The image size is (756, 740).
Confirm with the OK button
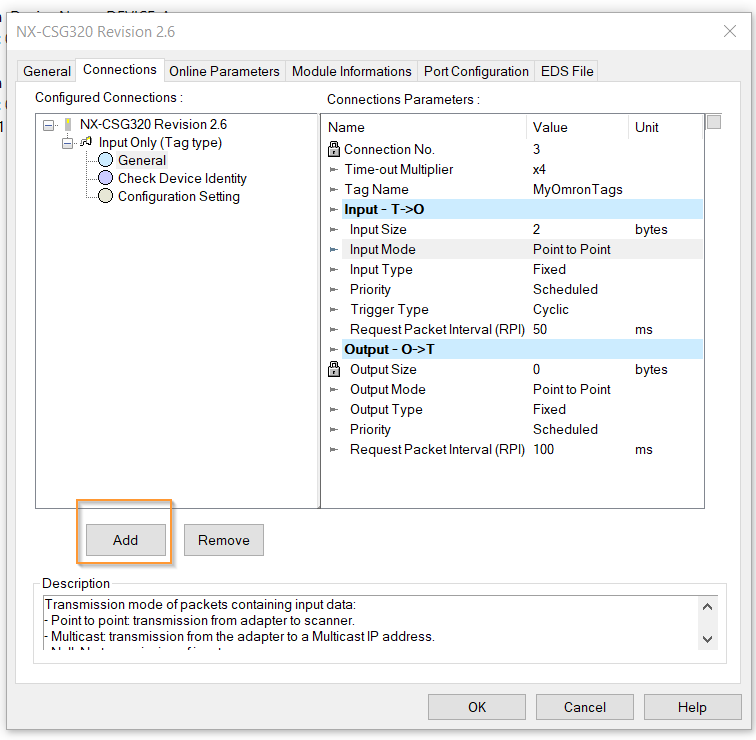(x=477, y=707)
